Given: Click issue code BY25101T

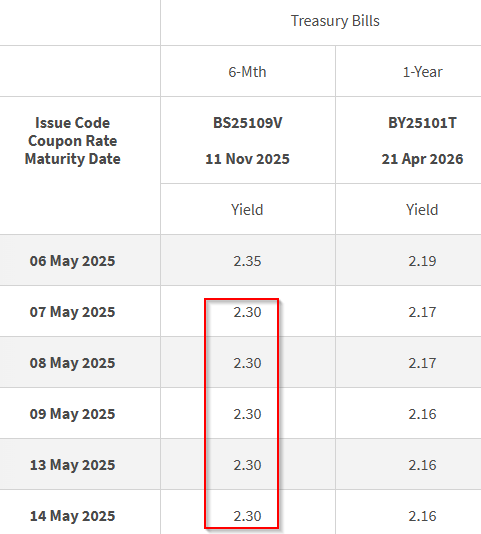Looking at the screenshot, I should click(422, 123).
